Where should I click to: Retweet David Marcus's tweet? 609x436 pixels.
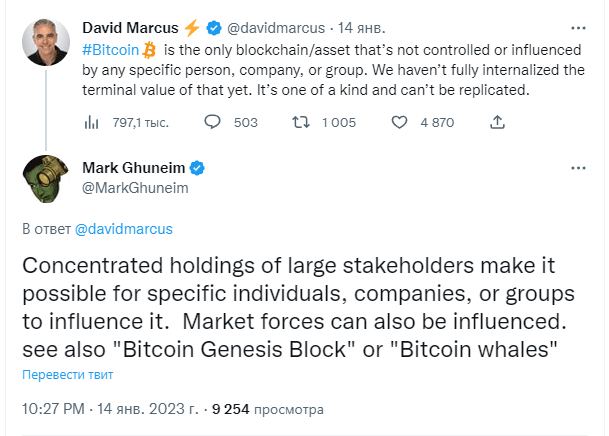[301, 122]
